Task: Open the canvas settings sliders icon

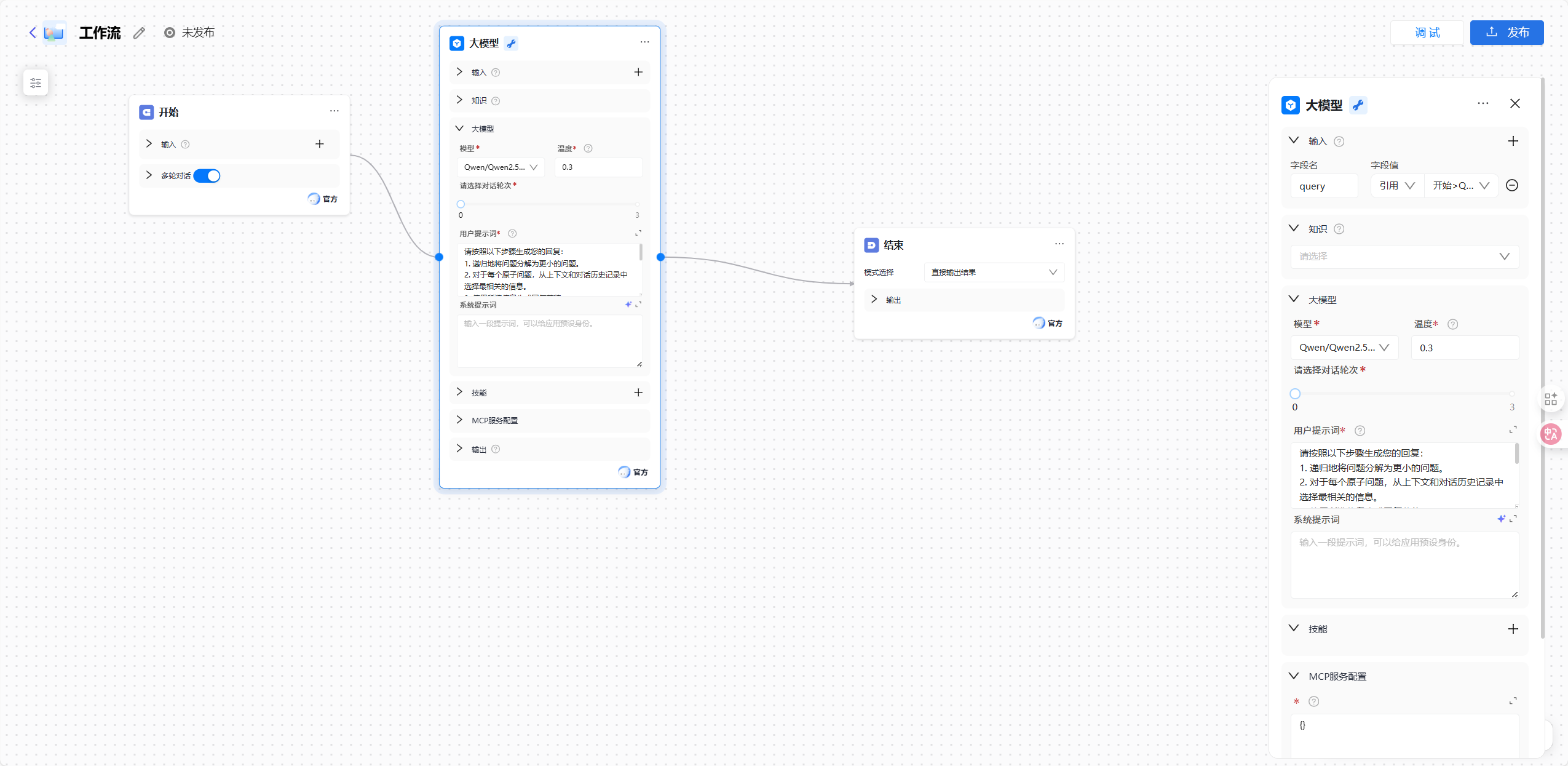Action: 36,83
